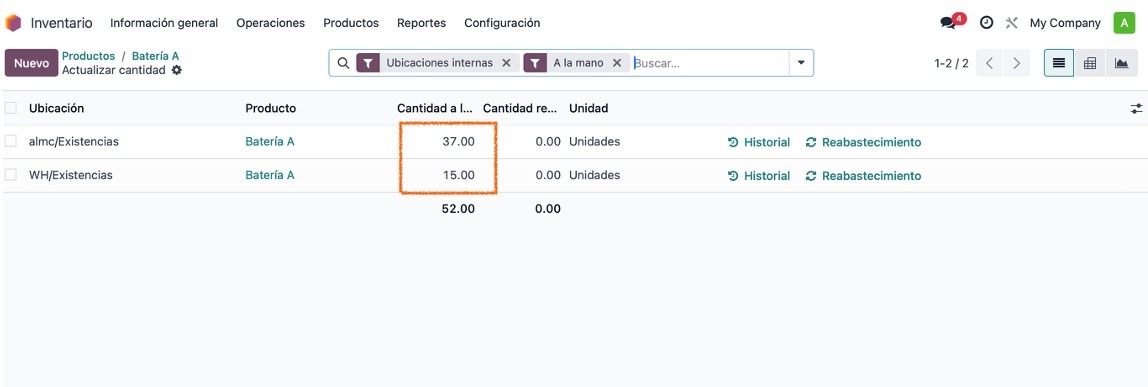This screenshot has height=387, width=1148.
Task: Switch to graph view
Action: coord(1121,63)
